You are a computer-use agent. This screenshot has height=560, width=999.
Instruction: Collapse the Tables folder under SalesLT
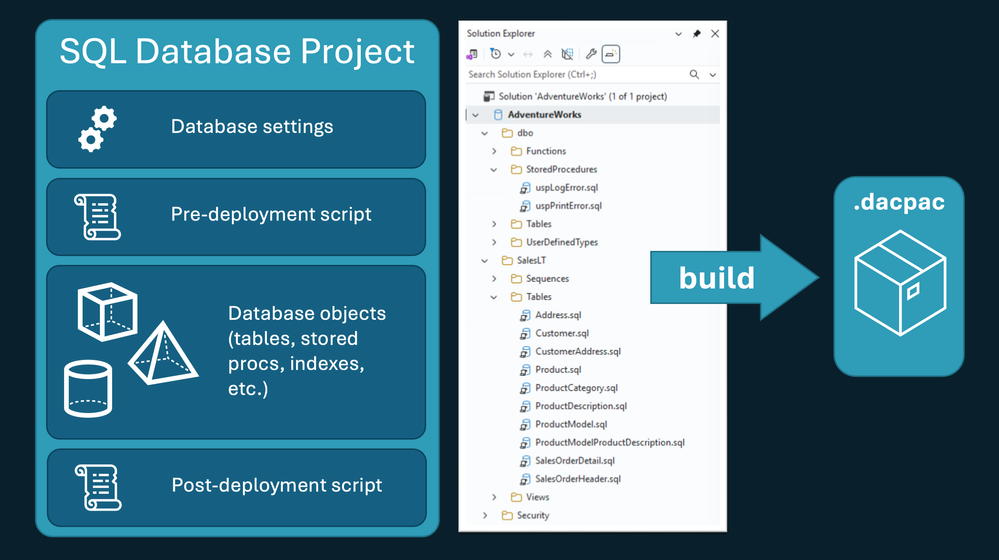pos(494,297)
